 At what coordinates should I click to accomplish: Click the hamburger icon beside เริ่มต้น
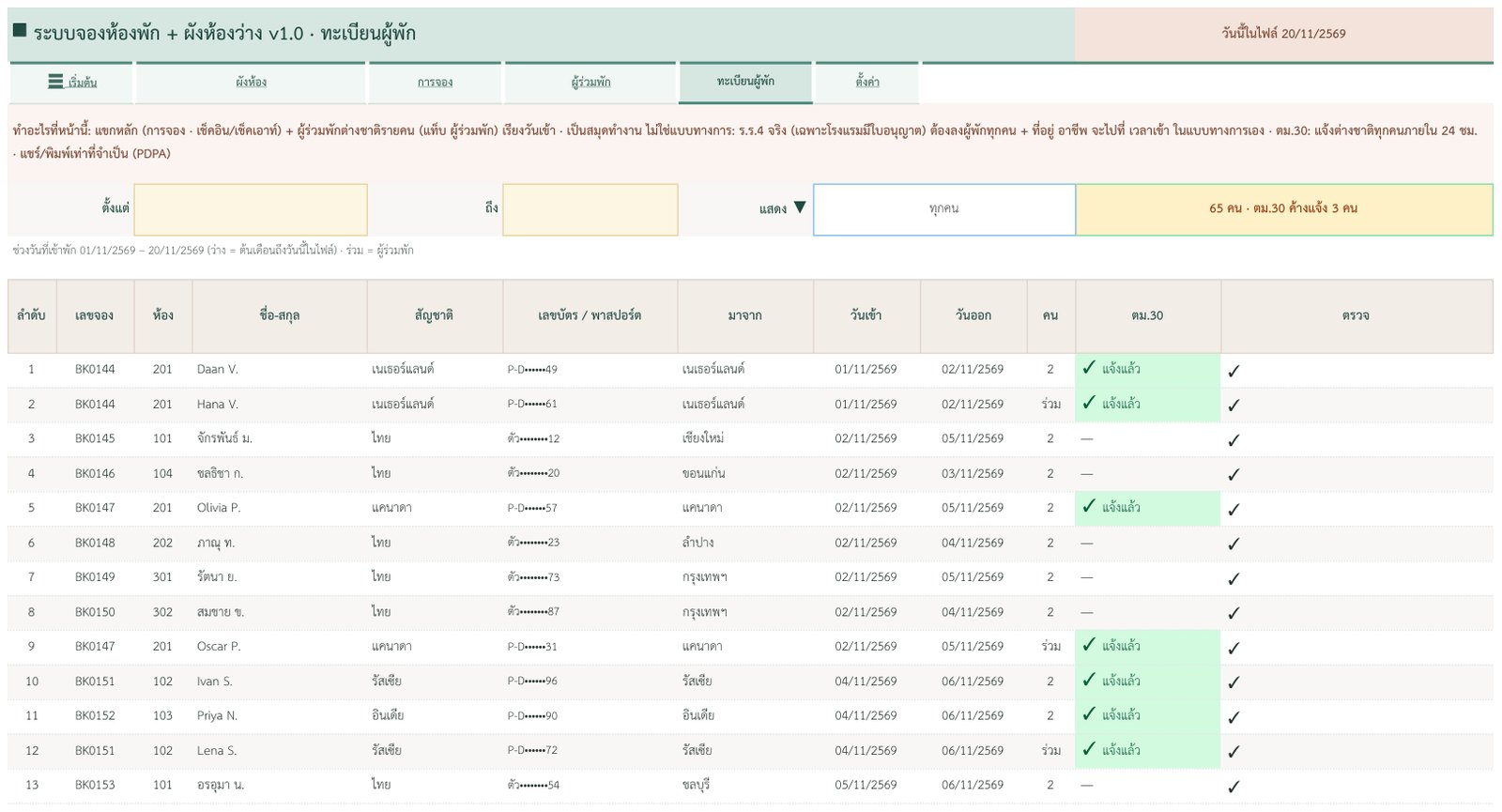(56, 82)
